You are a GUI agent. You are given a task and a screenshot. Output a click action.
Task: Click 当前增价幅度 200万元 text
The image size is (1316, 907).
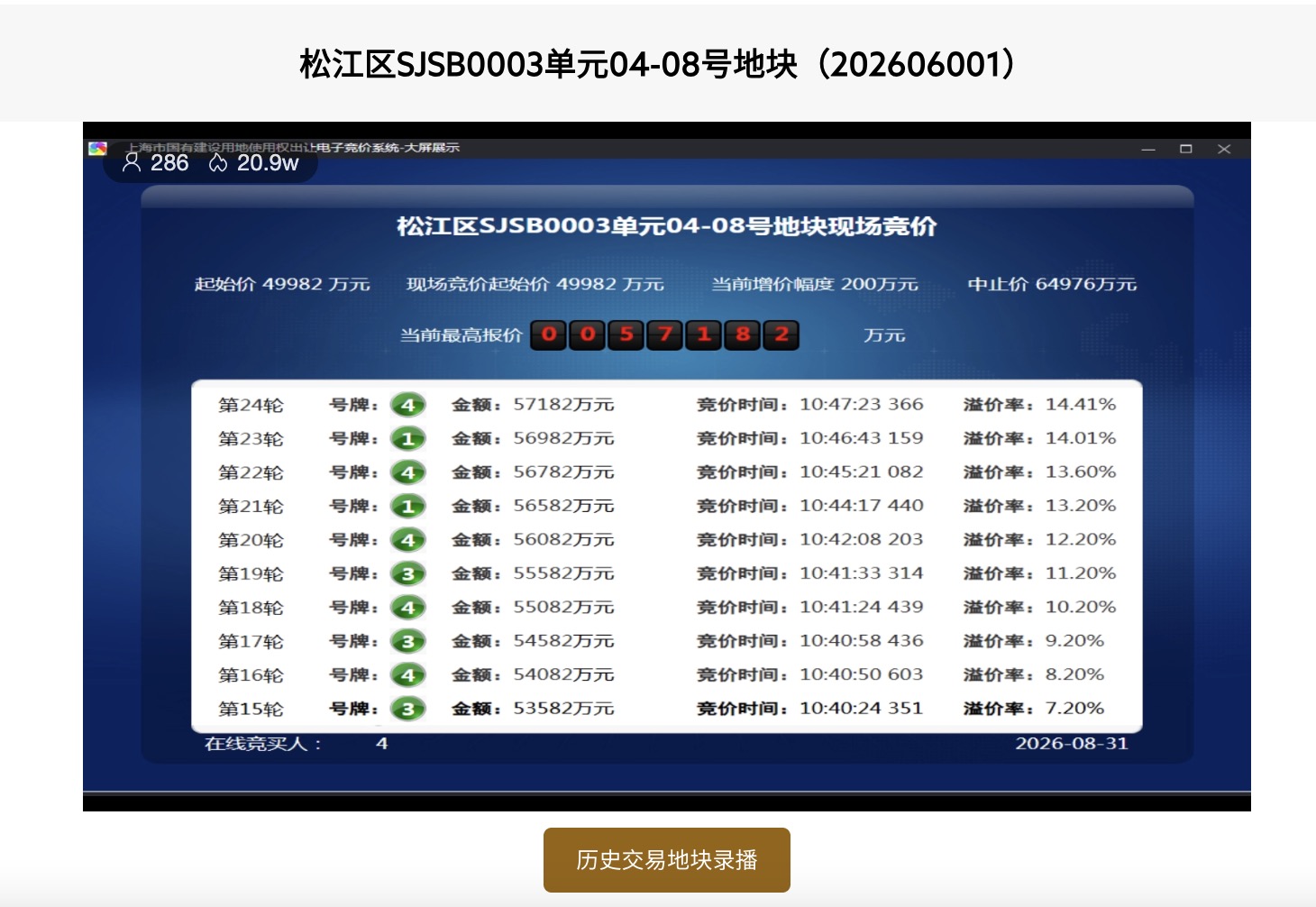[x=815, y=284]
